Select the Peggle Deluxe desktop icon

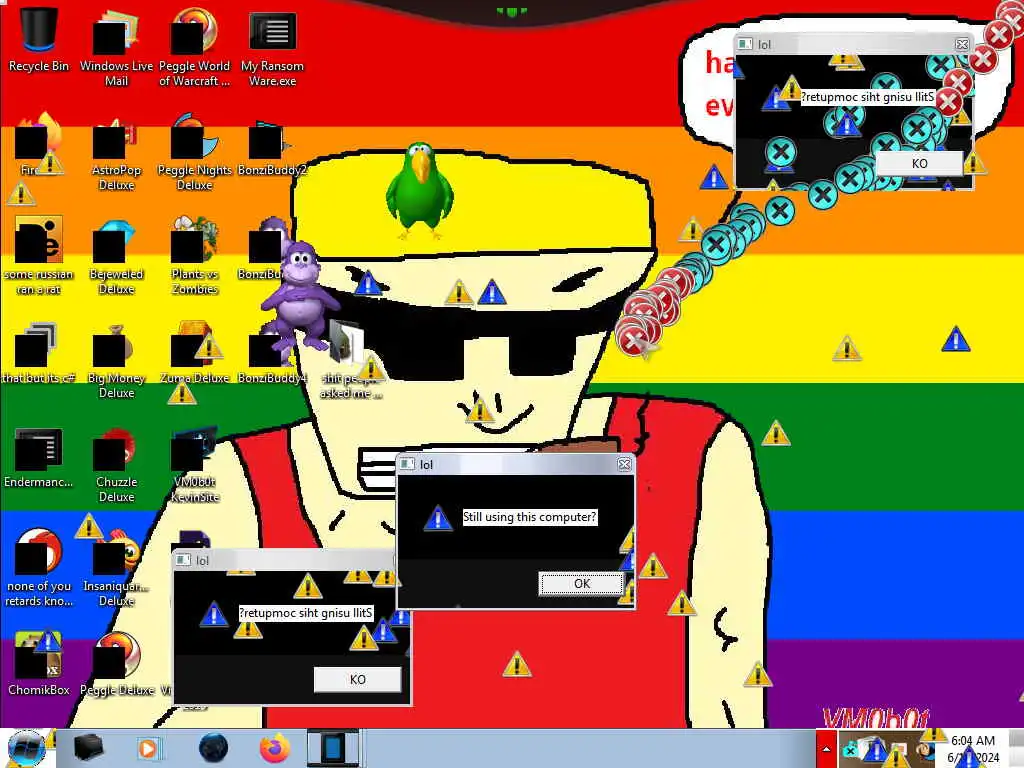116,664
